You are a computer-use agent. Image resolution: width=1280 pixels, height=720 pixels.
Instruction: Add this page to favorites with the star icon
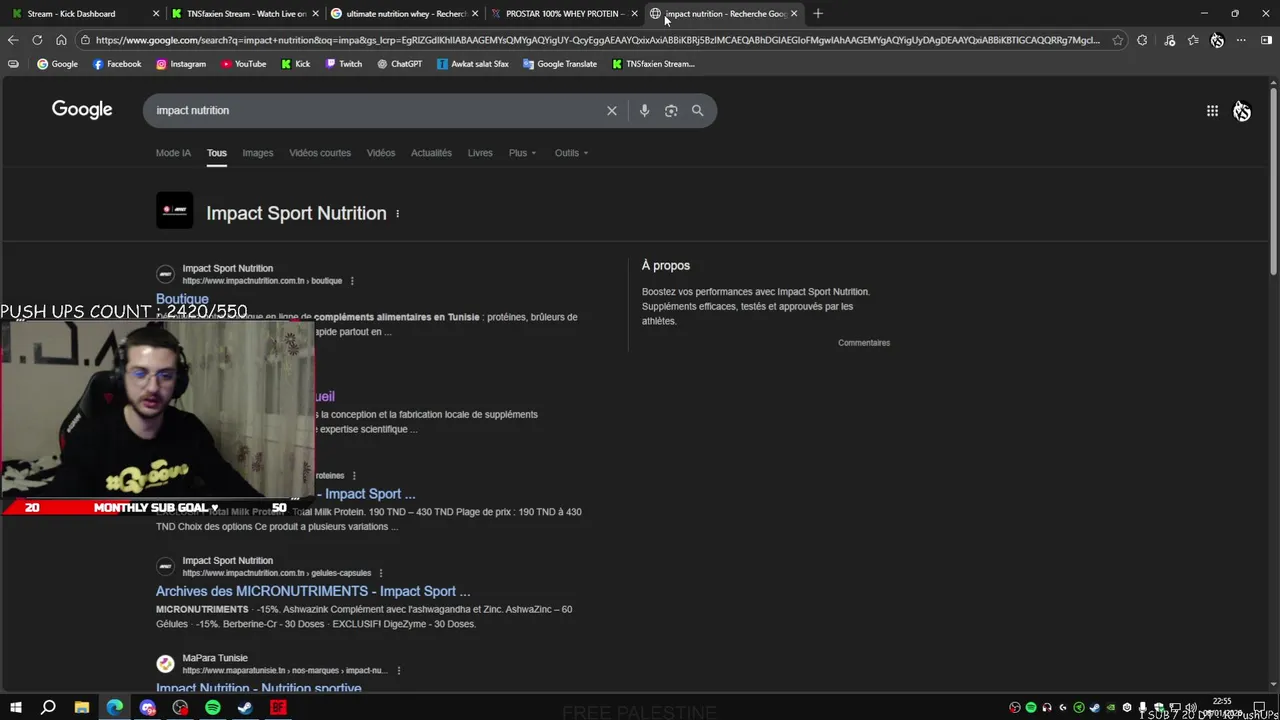tap(1117, 40)
